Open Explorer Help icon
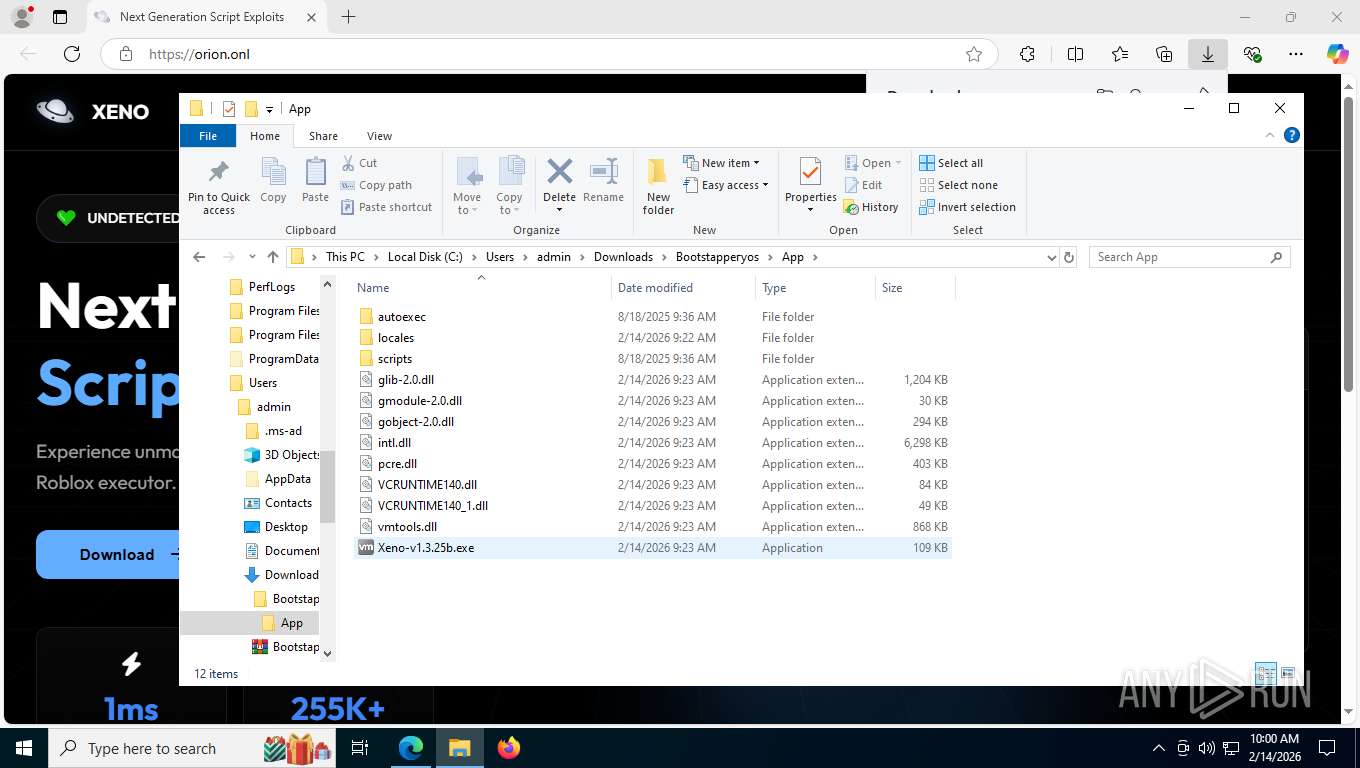Viewport: 1360px width, 768px height. [1291, 135]
